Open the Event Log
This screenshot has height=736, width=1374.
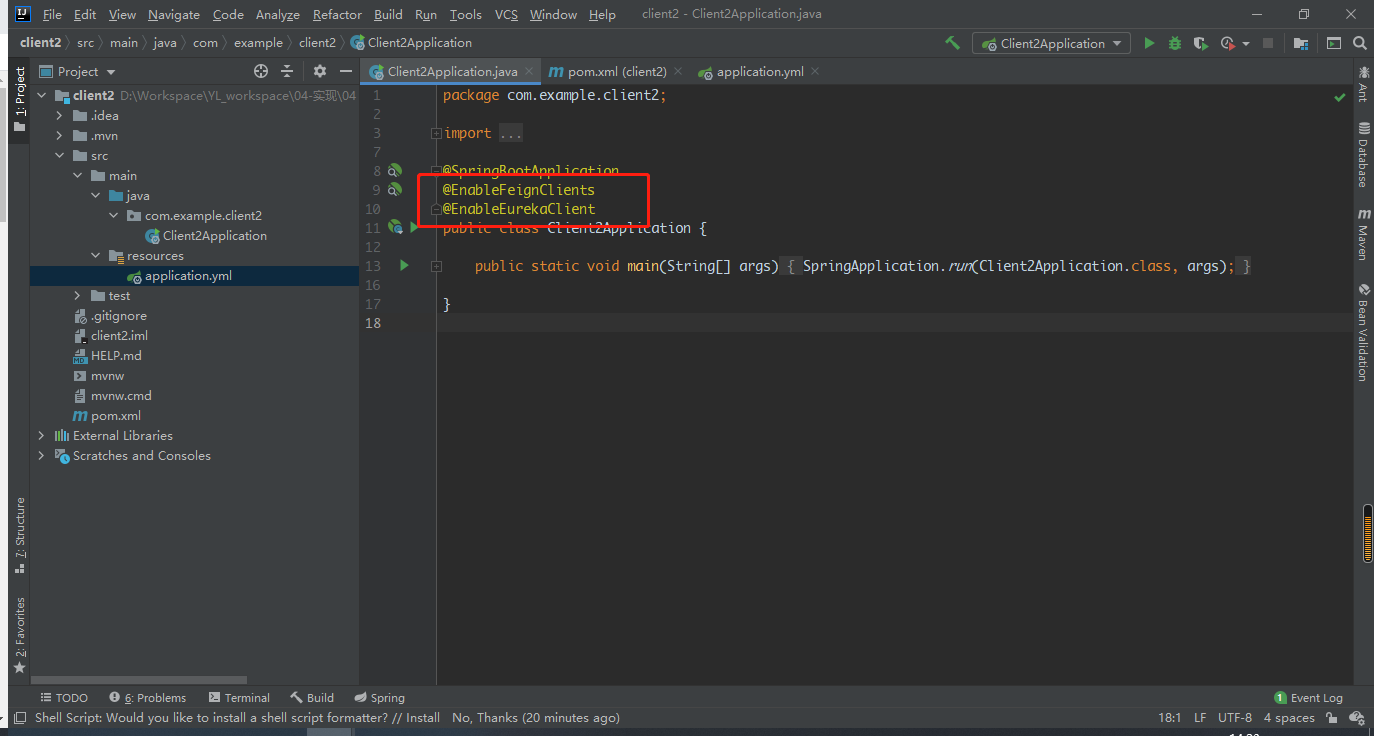tap(1309, 698)
